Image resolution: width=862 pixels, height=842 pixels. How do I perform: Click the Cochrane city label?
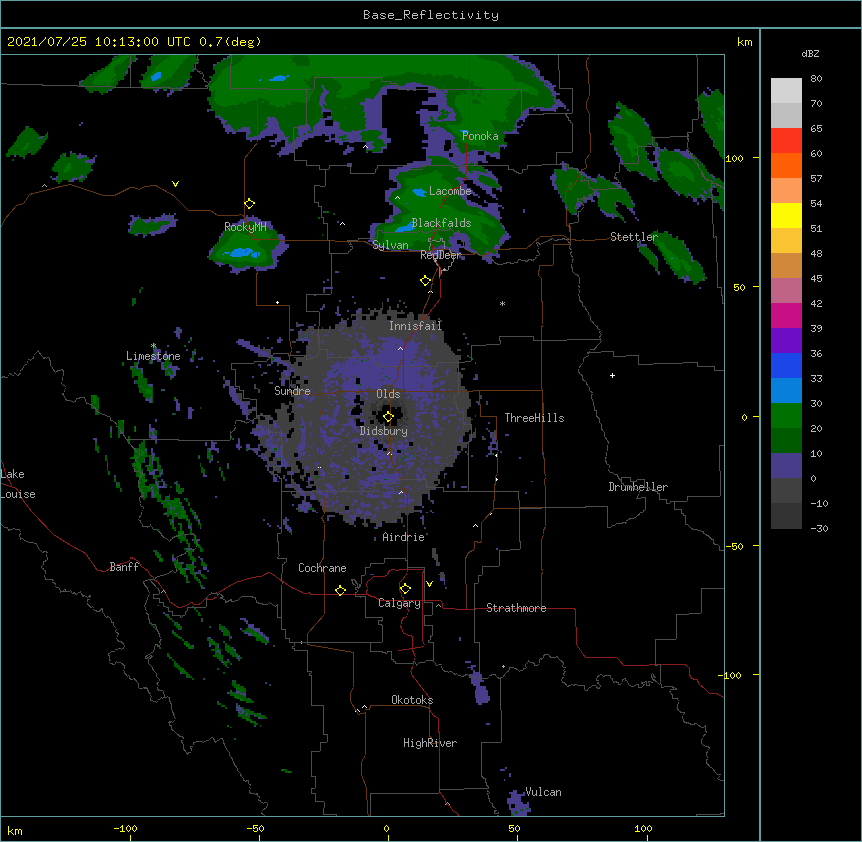322,568
